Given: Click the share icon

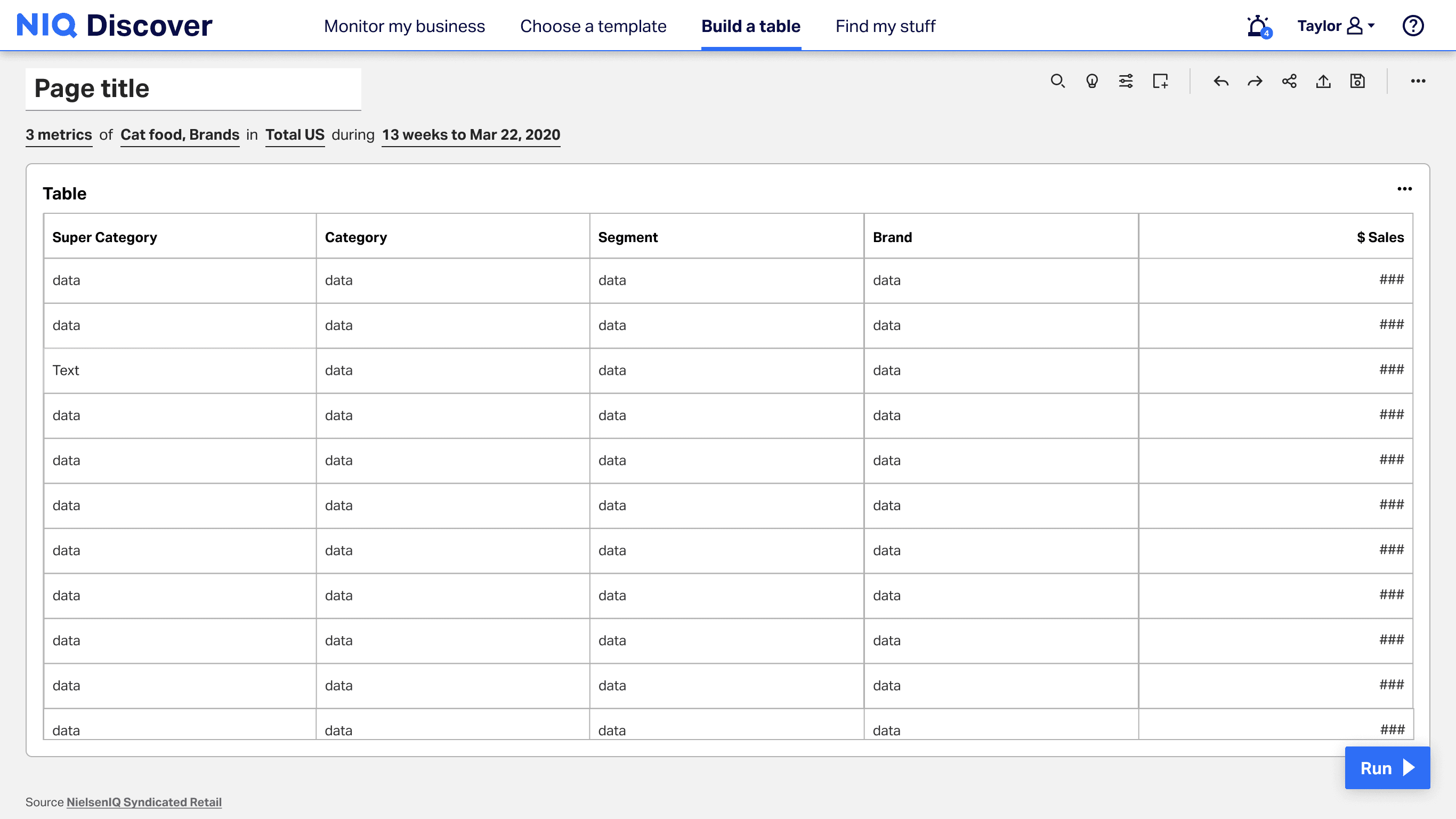Looking at the screenshot, I should click(1289, 82).
